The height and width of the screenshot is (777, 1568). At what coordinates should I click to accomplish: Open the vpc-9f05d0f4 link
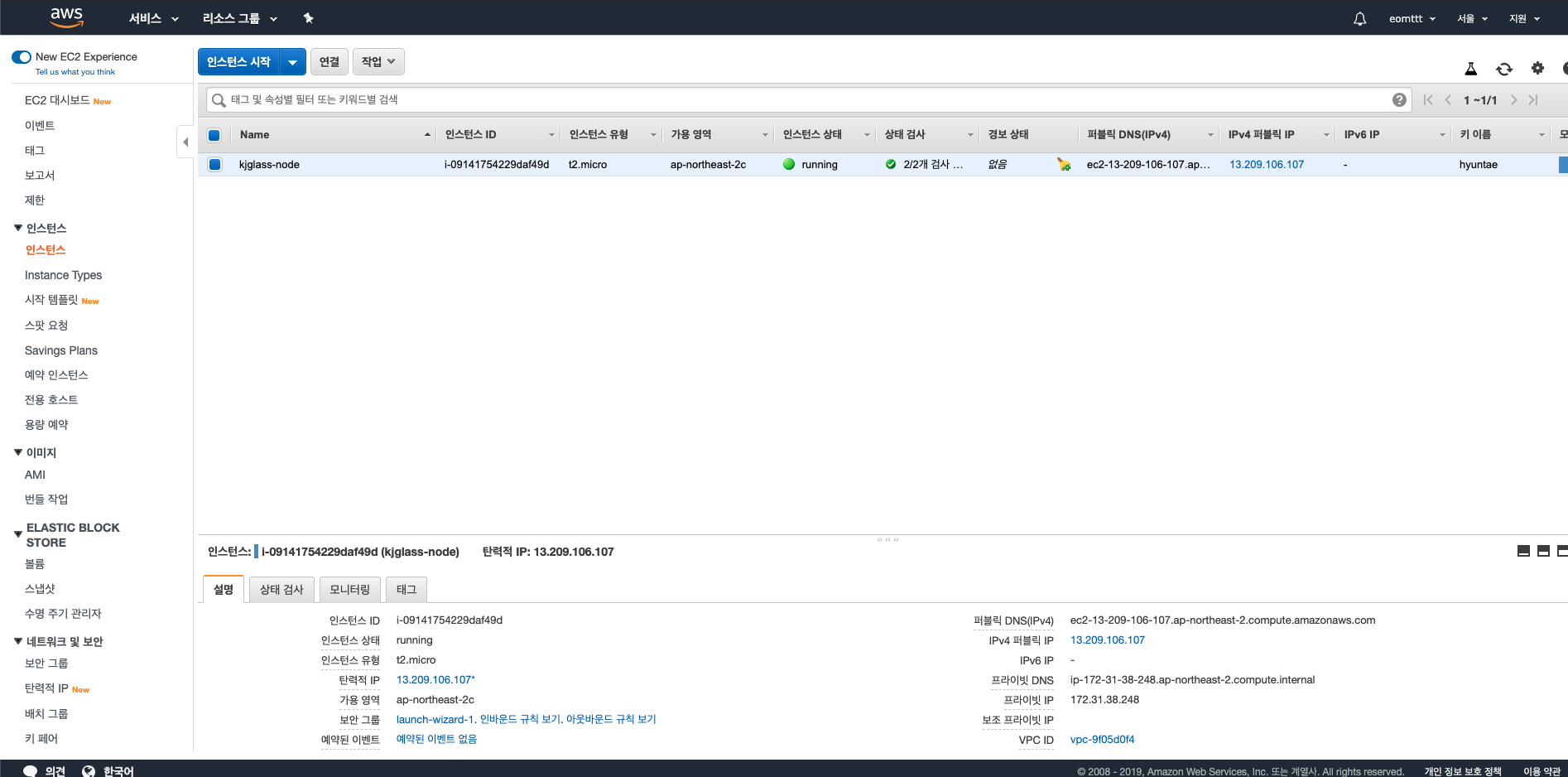(x=1102, y=739)
